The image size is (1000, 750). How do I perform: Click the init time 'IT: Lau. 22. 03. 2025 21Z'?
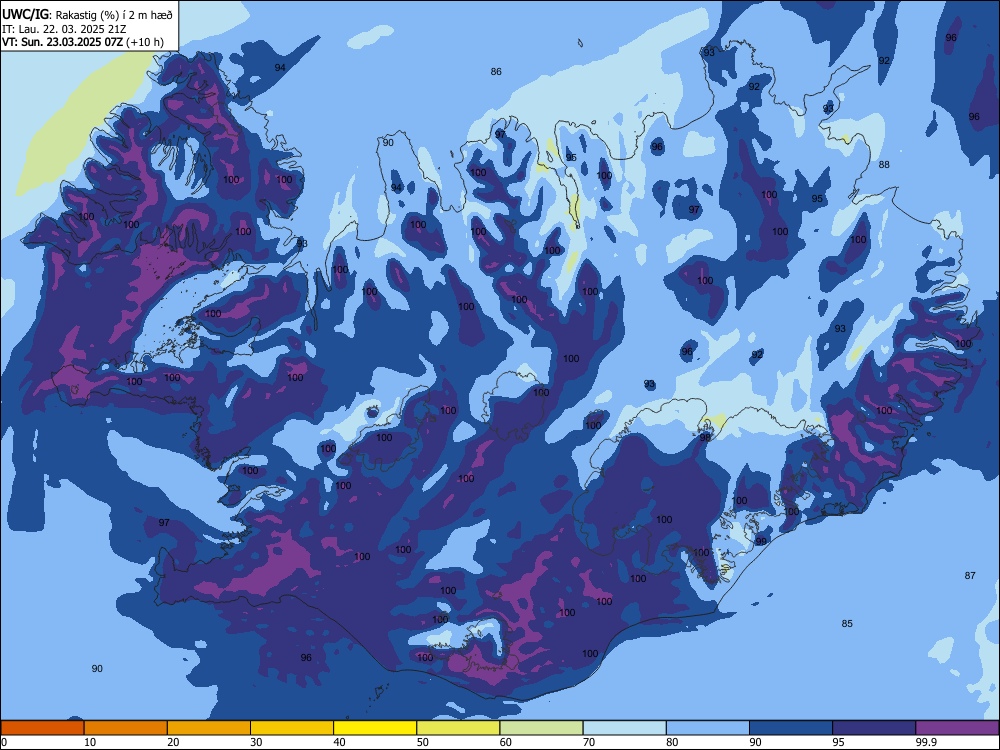pos(64,29)
